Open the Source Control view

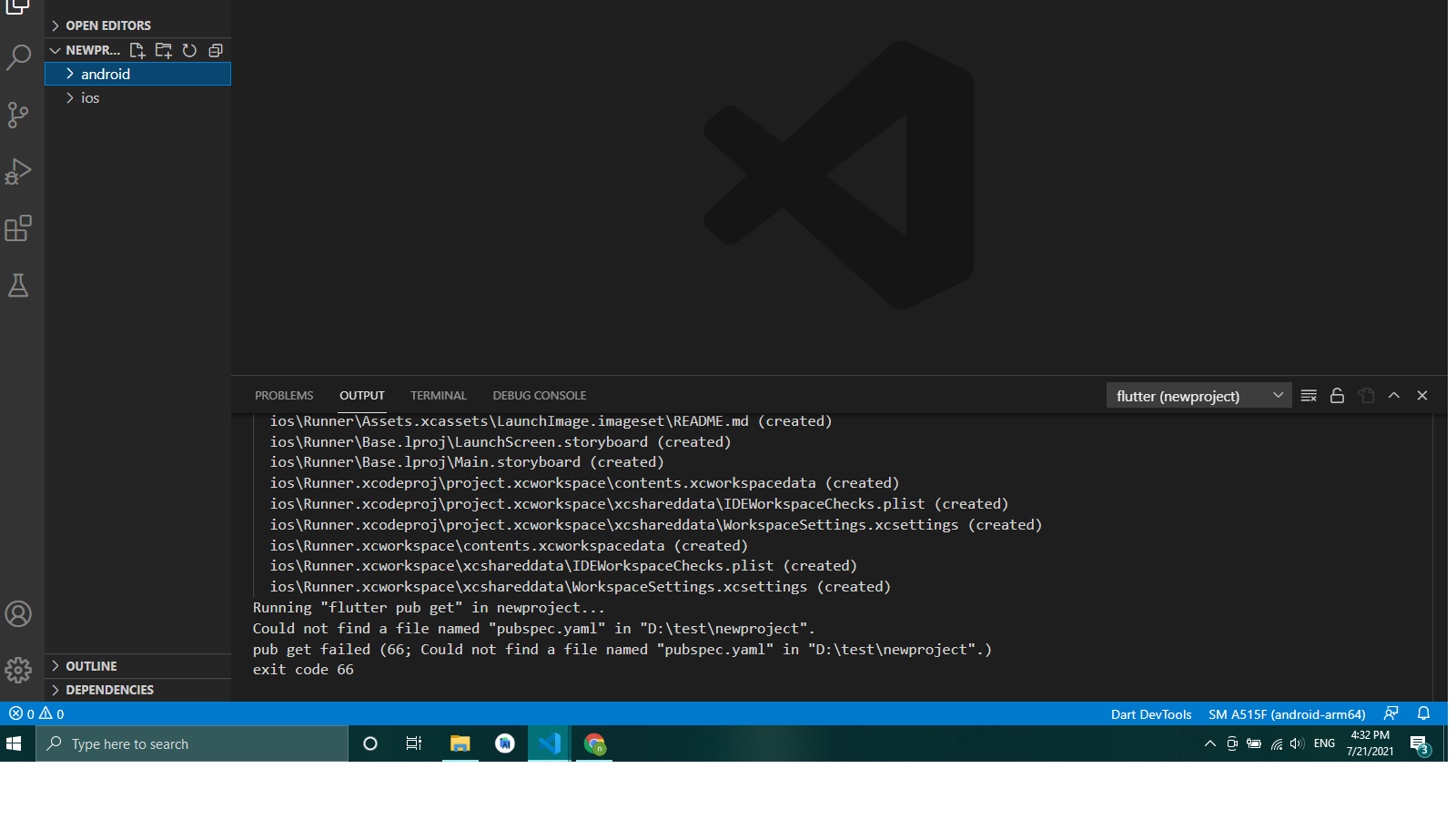coord(18,115)
